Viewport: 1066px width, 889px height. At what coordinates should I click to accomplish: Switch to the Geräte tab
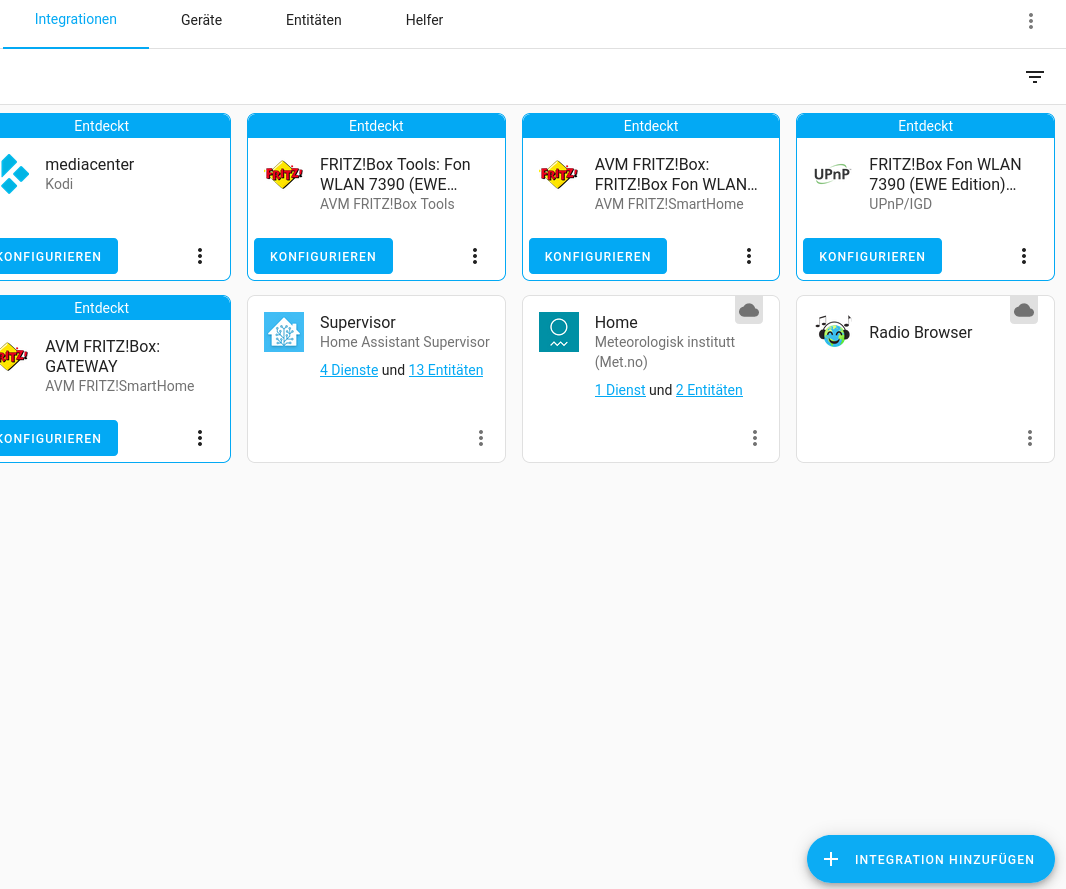pyautogui.click(x=200, y=20)
